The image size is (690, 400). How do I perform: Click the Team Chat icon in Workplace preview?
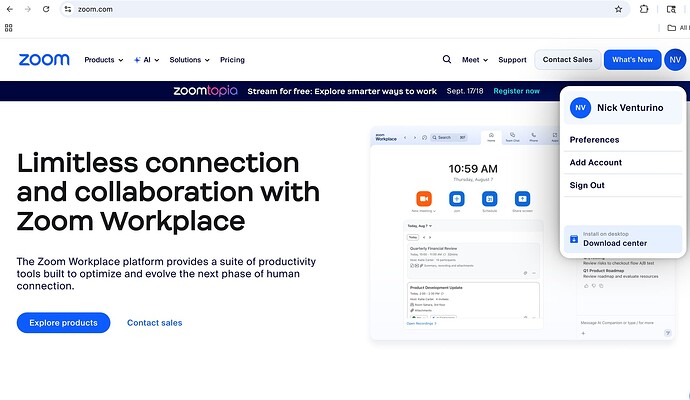[512, 137]
